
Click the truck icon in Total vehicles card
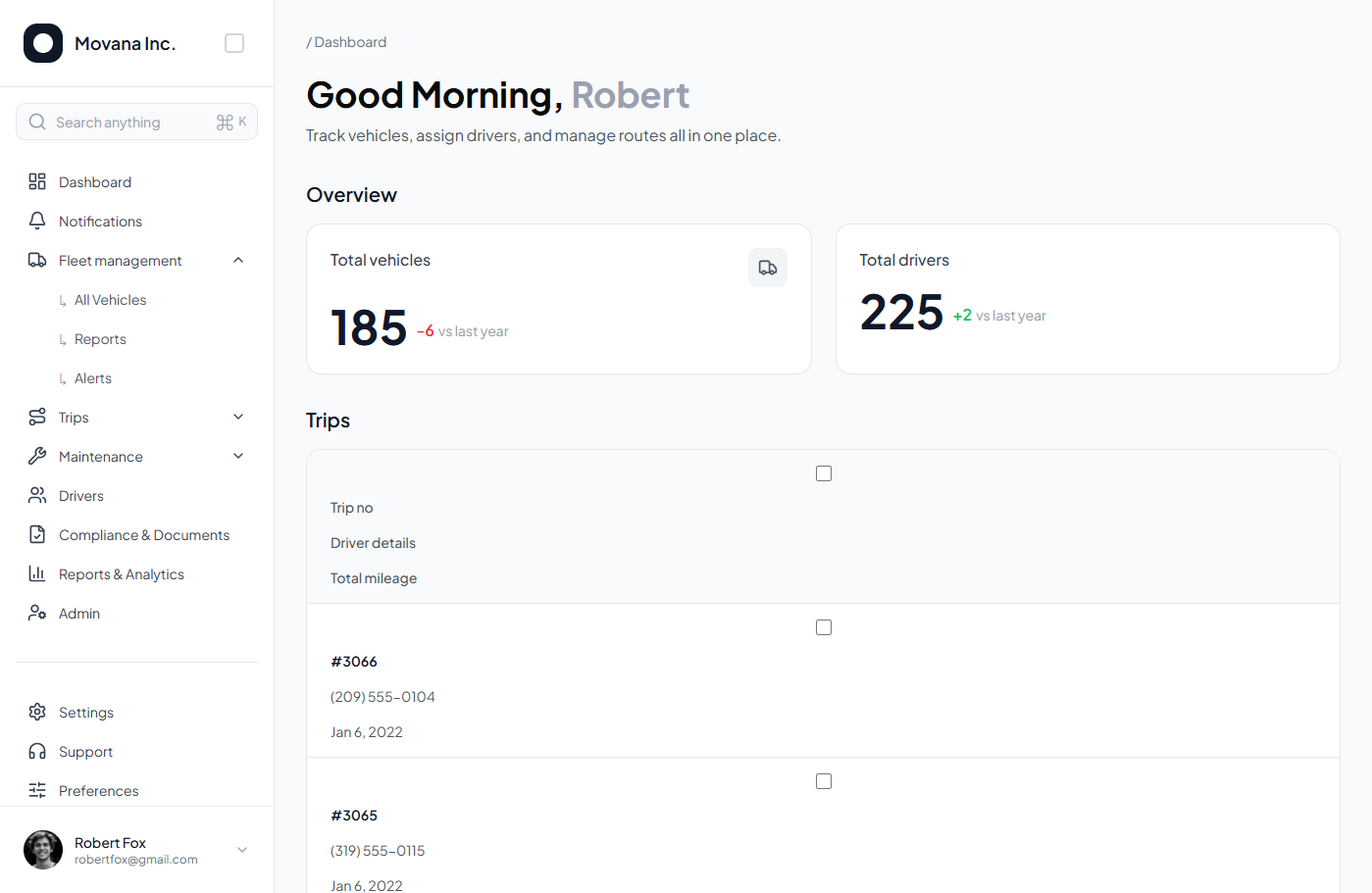[x=767, y=268]
